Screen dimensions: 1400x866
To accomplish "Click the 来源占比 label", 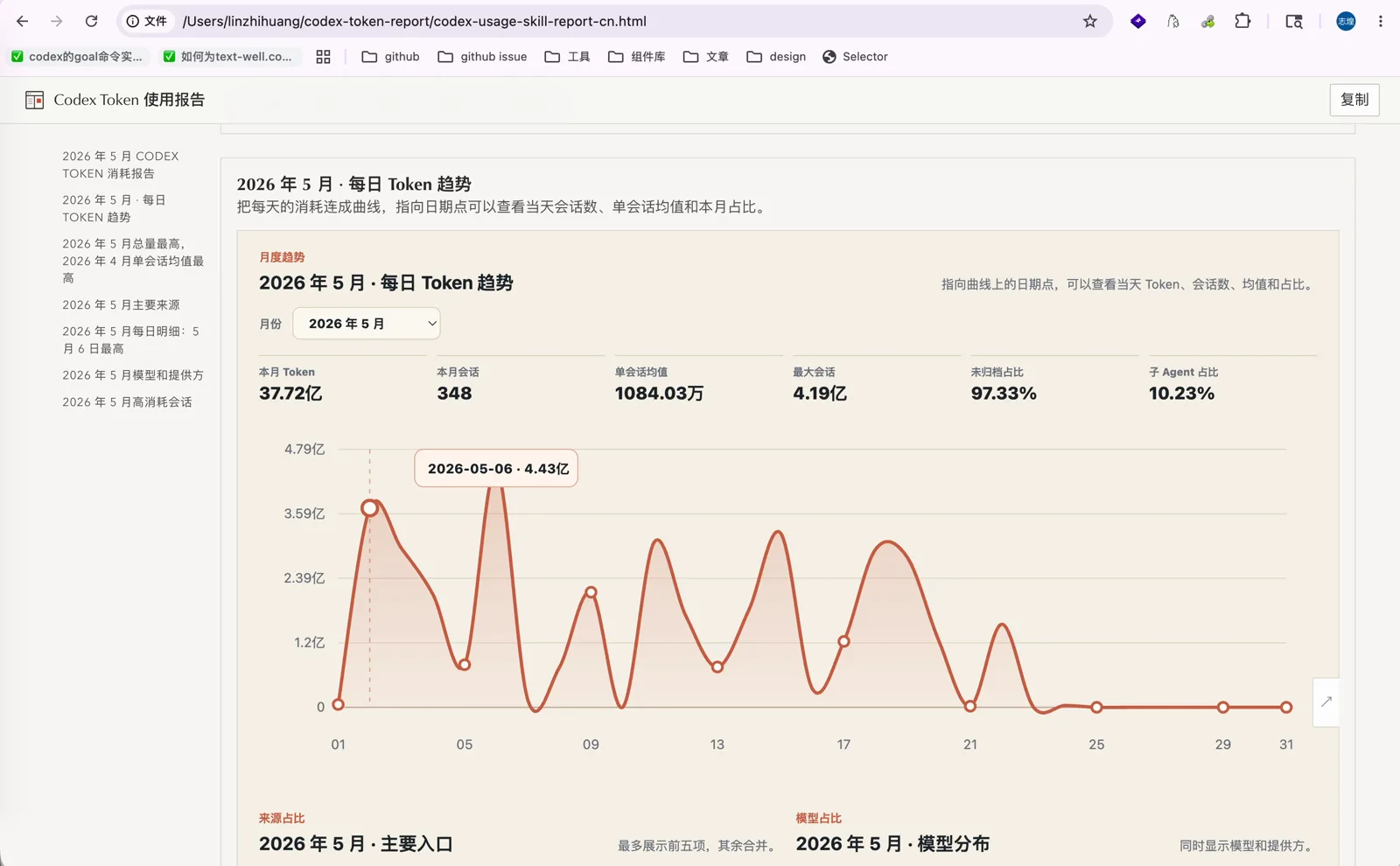I will point(282,819).
